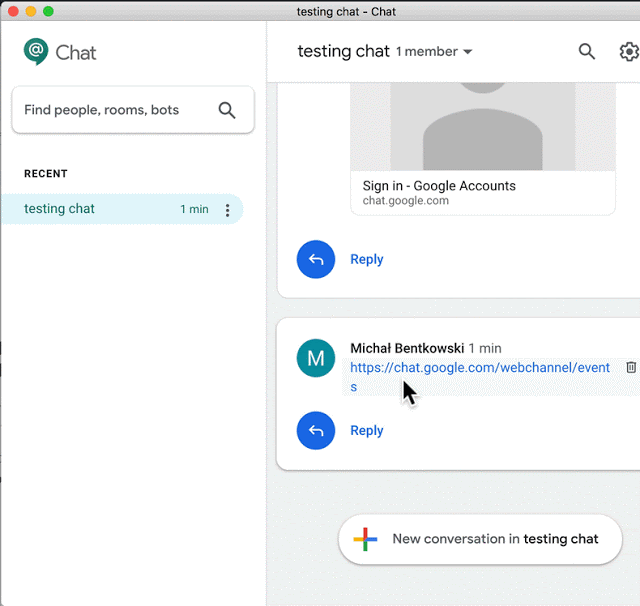This screenshot has height=606, width=640.
Task: Click the blue reply arrow under Michał's message
Action: [x=316, y=431]
